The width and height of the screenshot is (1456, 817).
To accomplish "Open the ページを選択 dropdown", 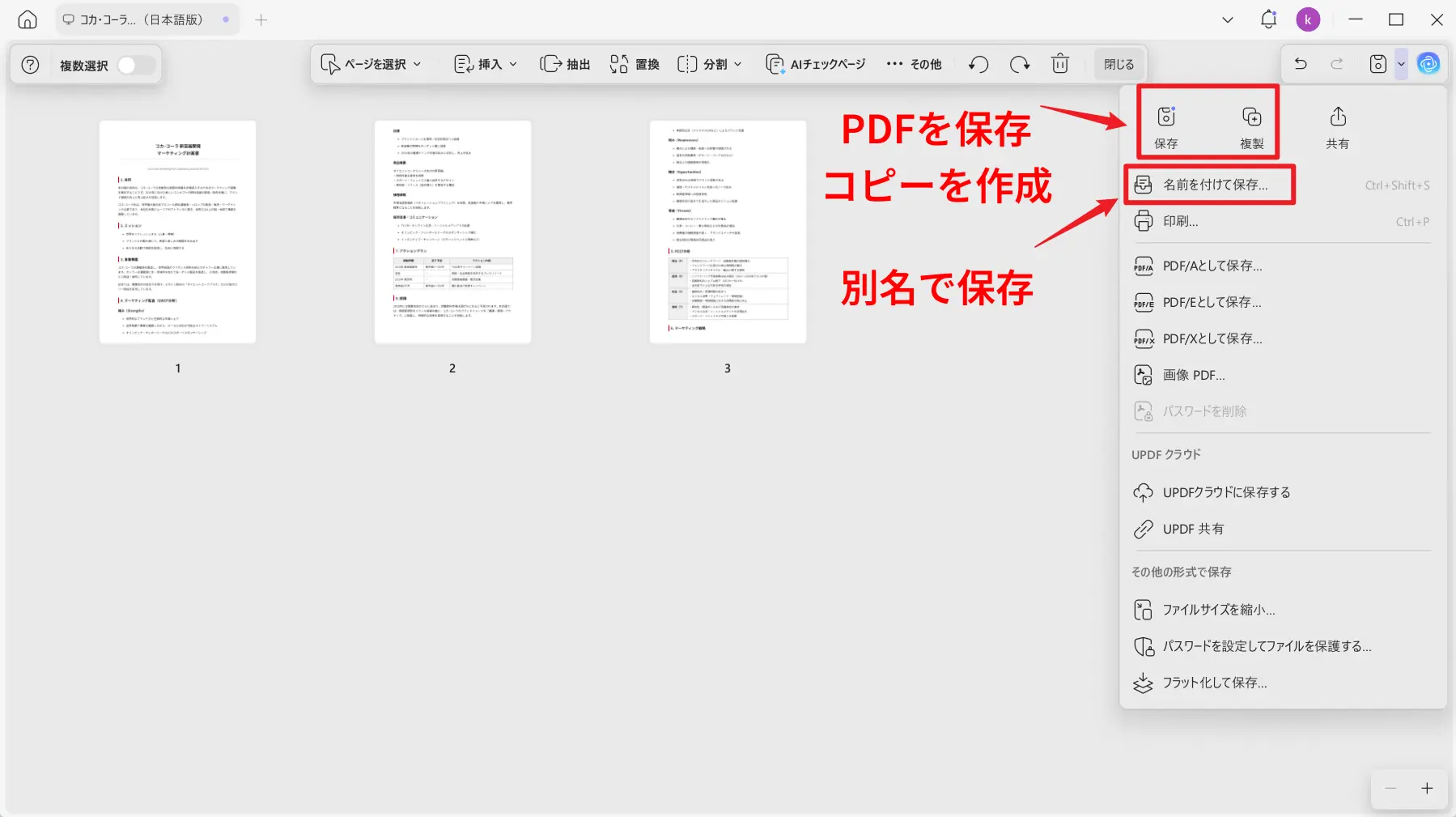I will click(371, 64).
